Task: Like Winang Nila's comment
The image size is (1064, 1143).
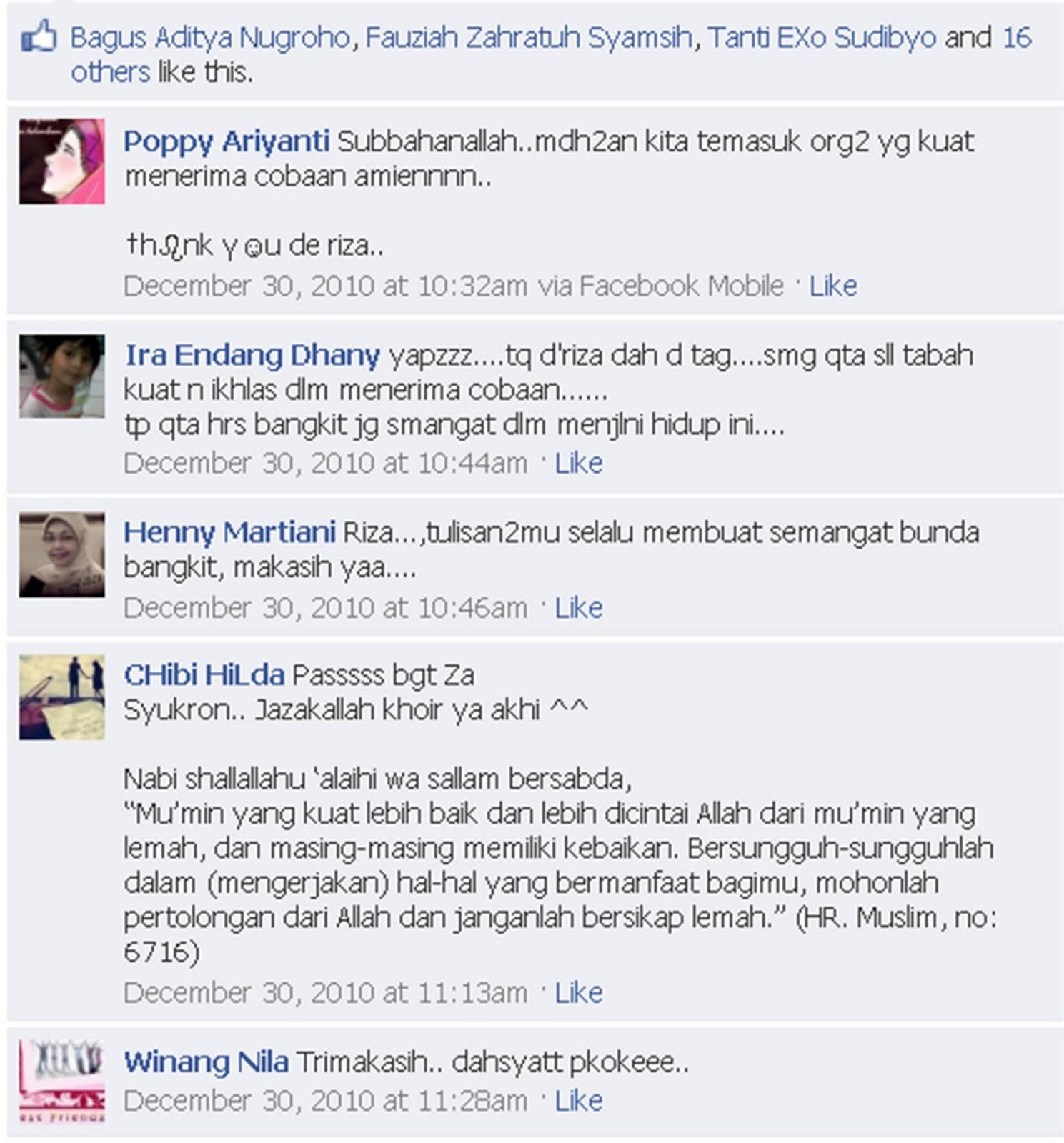Action: pyautogui.click(x=579, y=1100)
